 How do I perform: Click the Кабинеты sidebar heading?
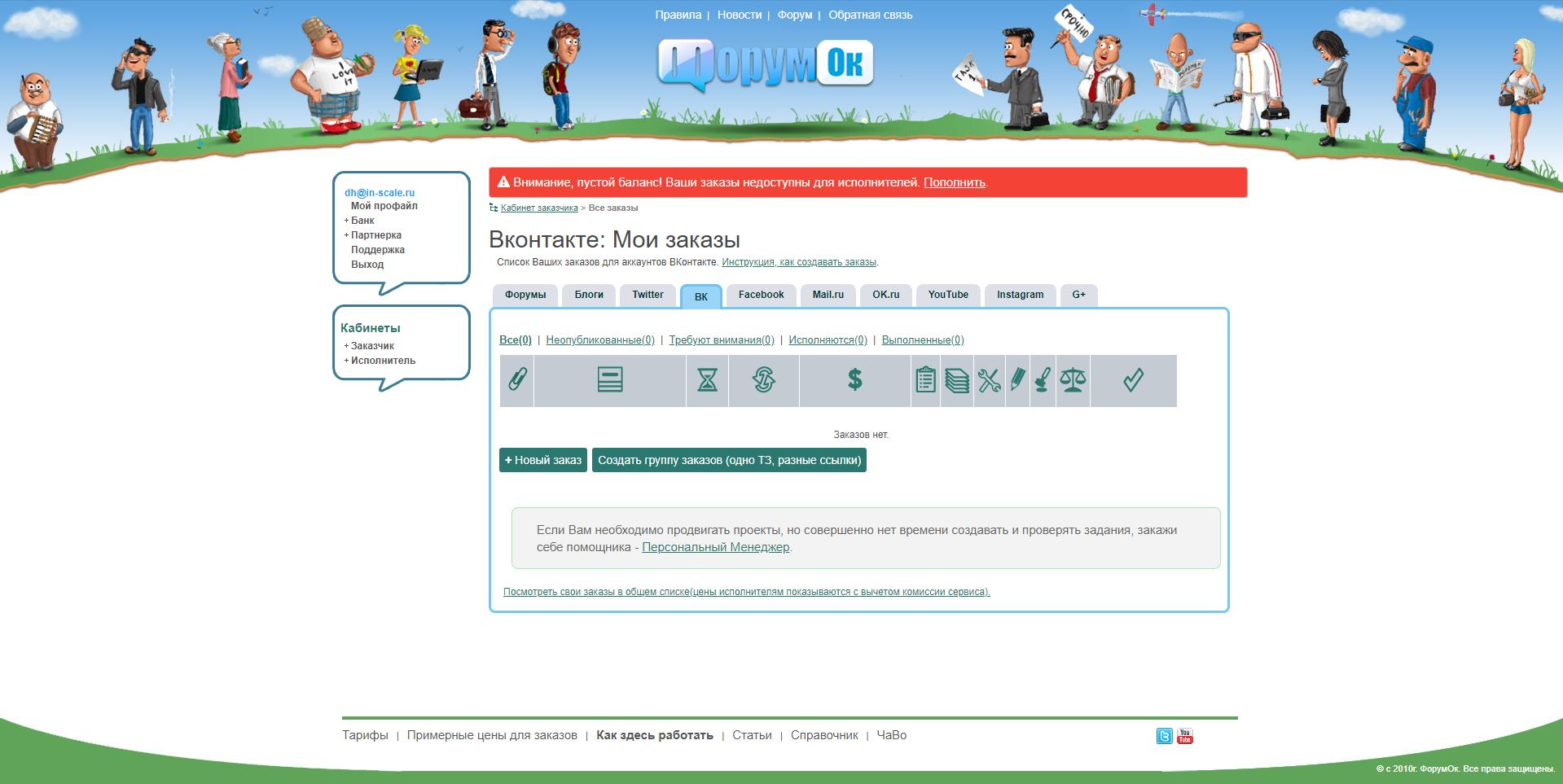click(371, 328)
